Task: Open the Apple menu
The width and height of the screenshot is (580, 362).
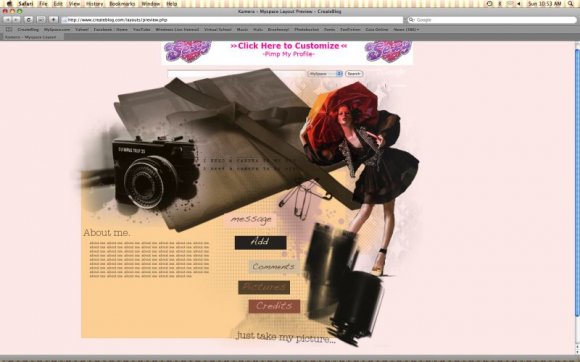Action: click(x=9, y=4)
